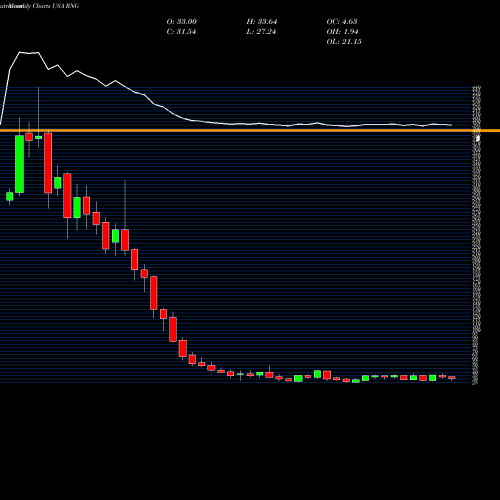Screen dimensions: 500x500
Task: Select the close value C: 31.54
Action: point(181,32)
